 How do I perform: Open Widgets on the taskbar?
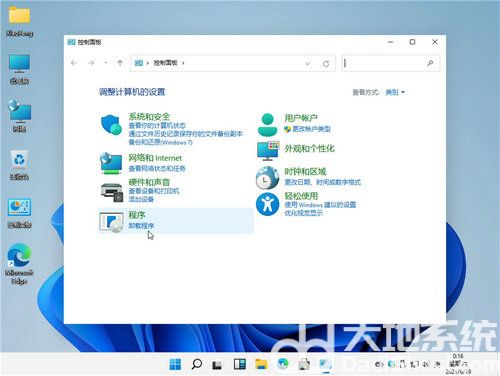(240, 364)
